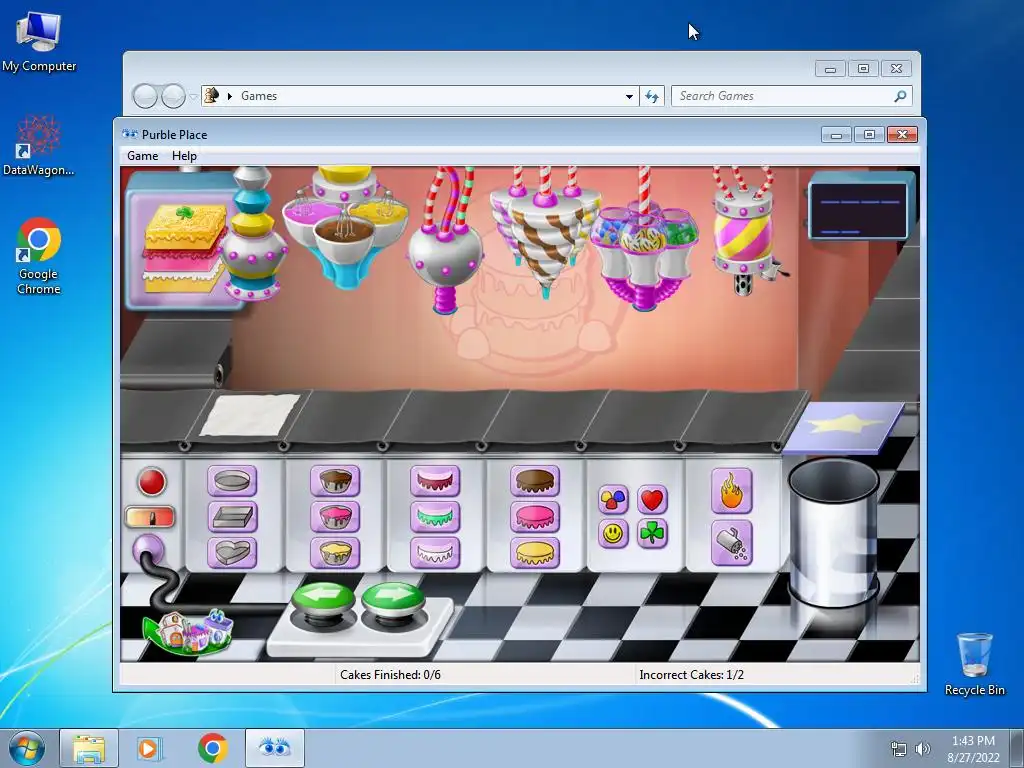Apply the dark red filling icing

tap(435, 481)
